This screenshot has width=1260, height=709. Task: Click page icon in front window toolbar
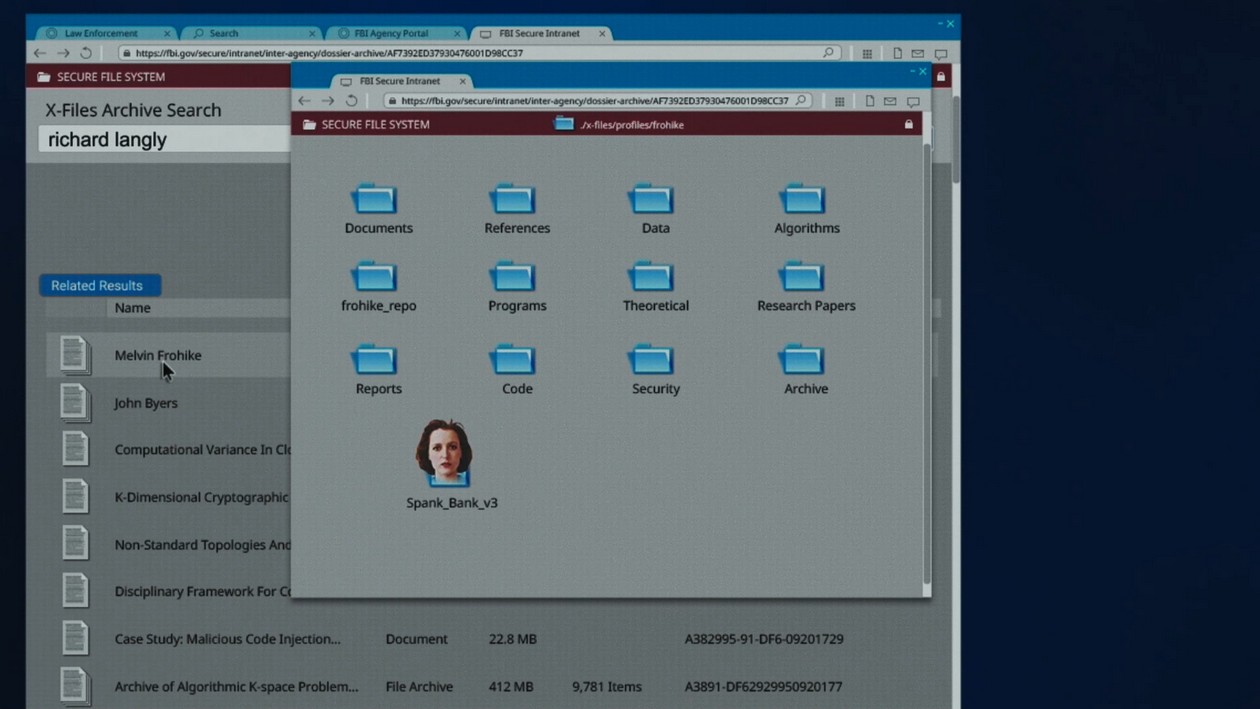(869, 101)
